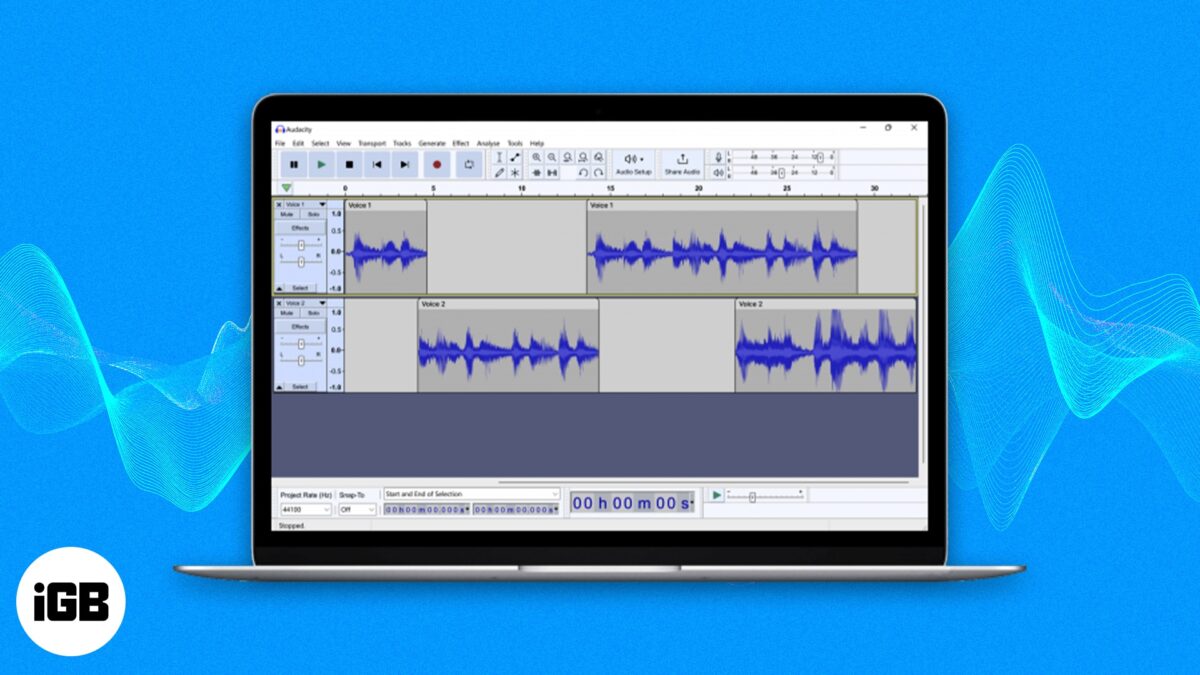
Task: Click the Undo arrow icon
Action: pyautogui.click(x=583, y=172)
